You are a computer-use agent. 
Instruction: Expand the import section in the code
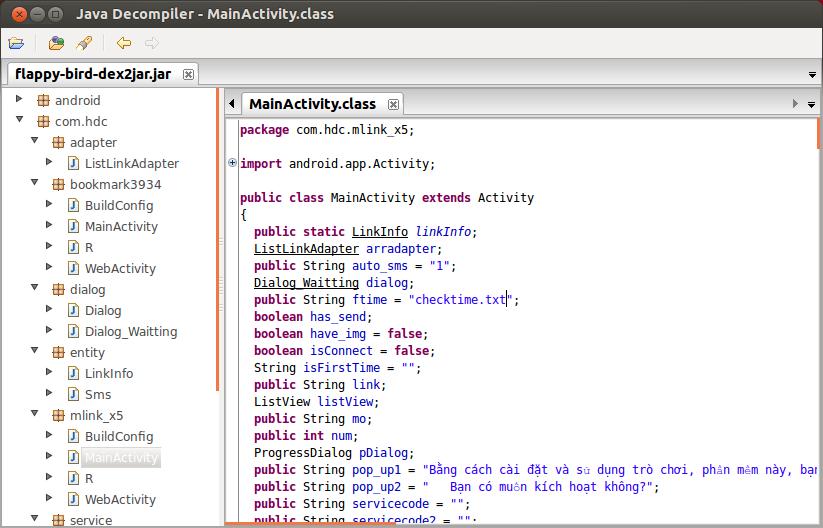[233, 163]
